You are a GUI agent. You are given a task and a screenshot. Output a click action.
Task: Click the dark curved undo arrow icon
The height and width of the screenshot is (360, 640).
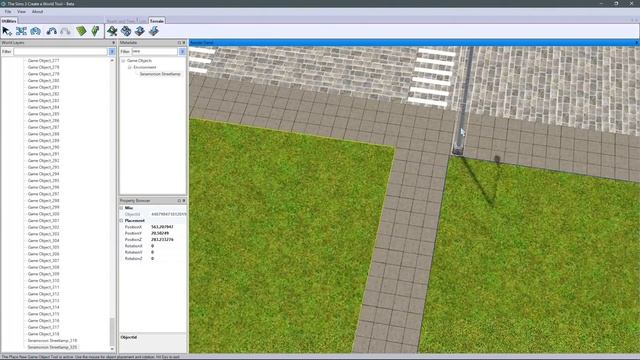(x=51, y=31)
